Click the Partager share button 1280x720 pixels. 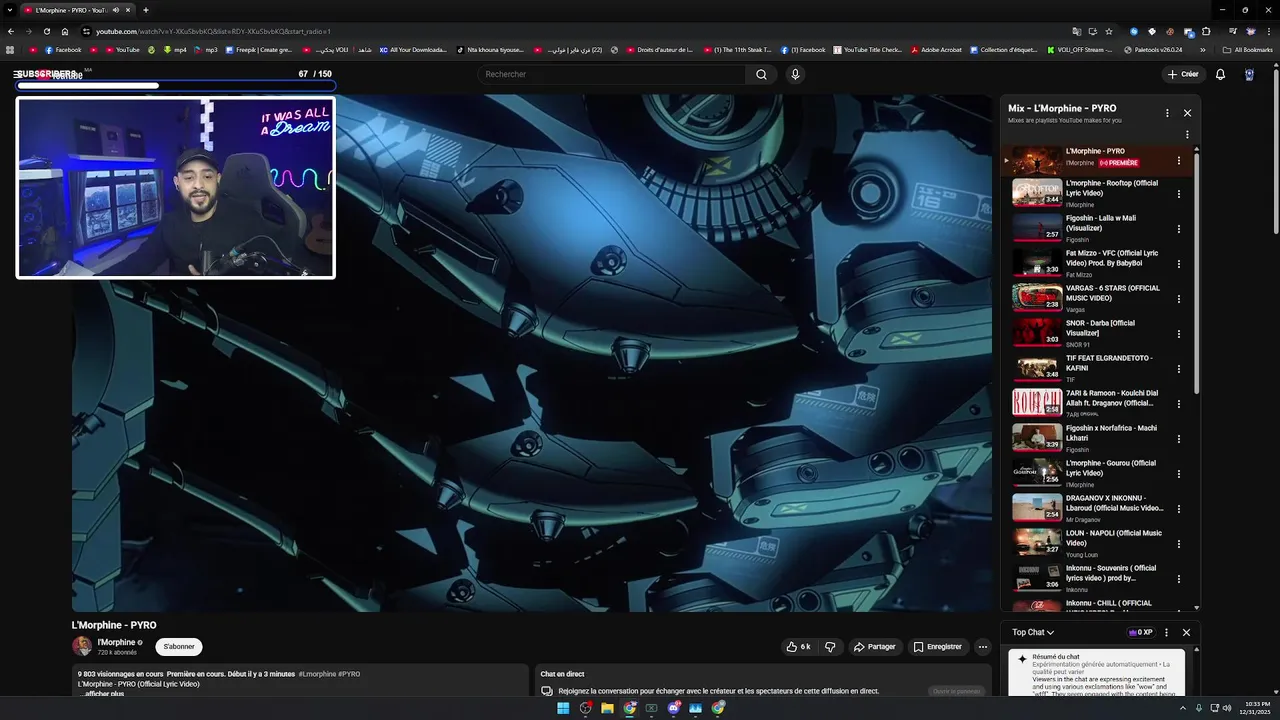click(874, 647)
